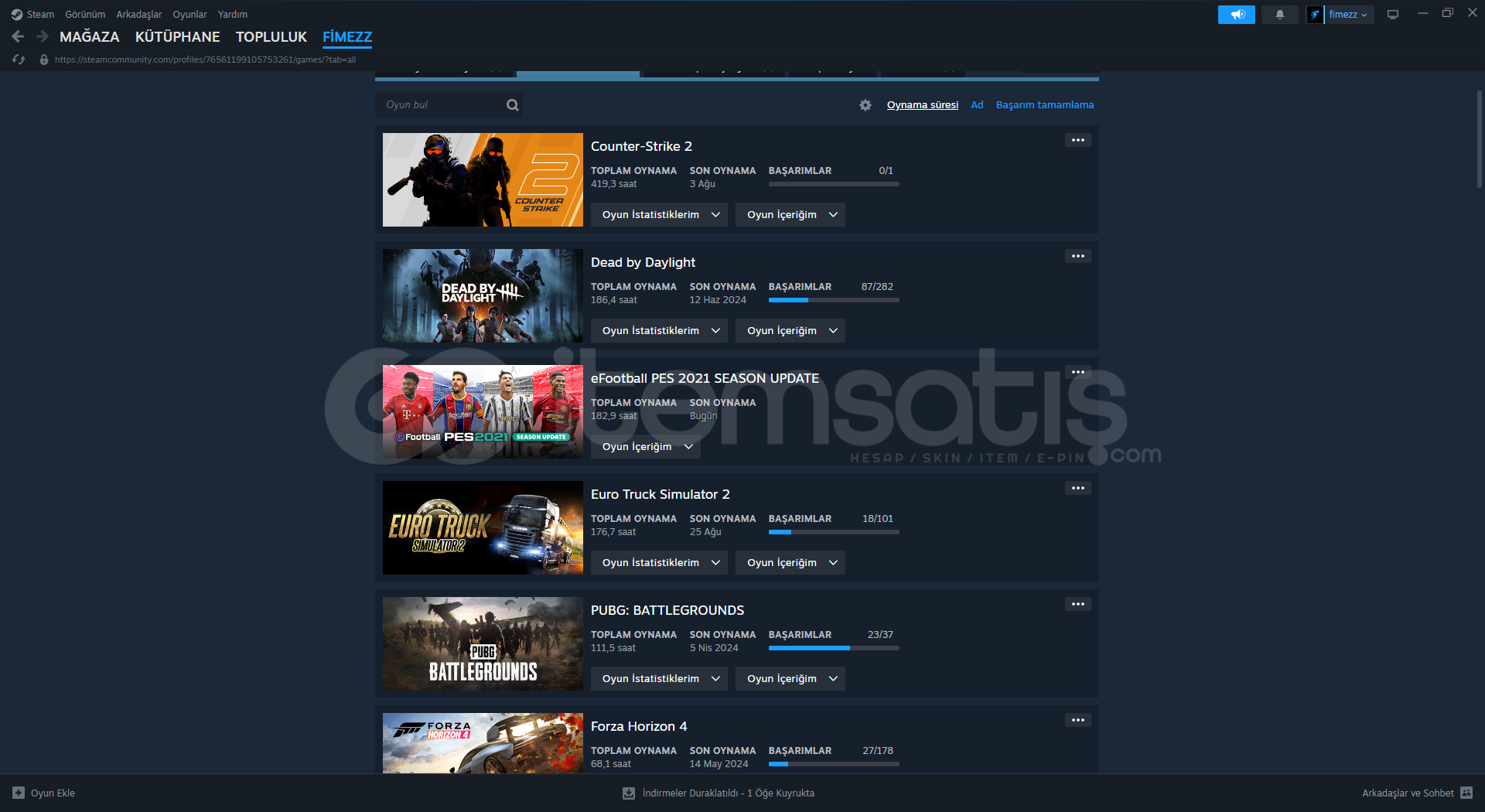Open the three-dot menu for Dead by Daylight
The image size is (1485, 812).
coord(1078,256)
